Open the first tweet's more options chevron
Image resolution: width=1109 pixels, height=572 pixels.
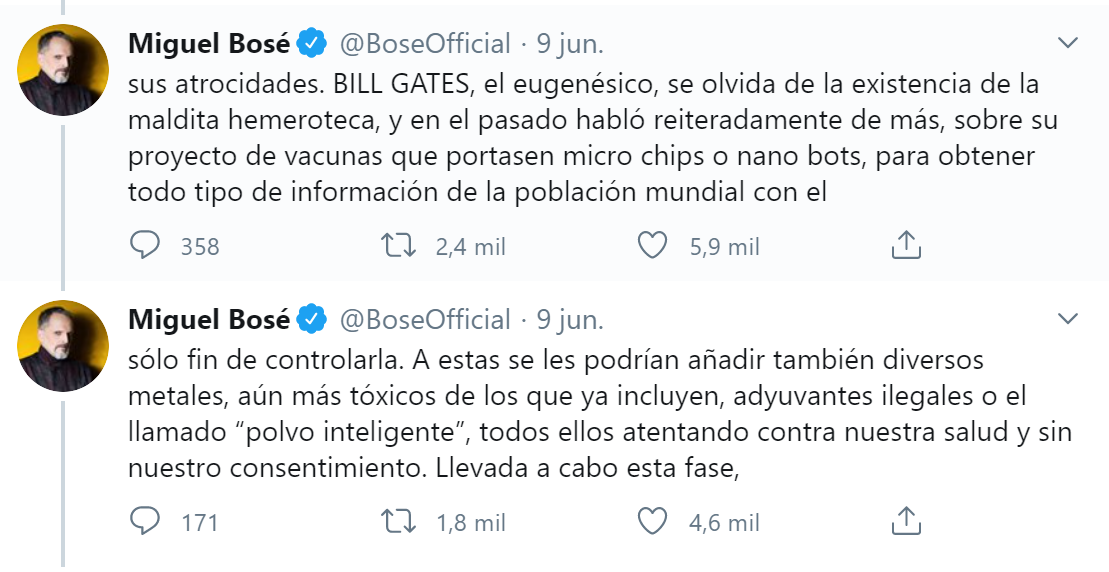click(x=1068, y=43)
